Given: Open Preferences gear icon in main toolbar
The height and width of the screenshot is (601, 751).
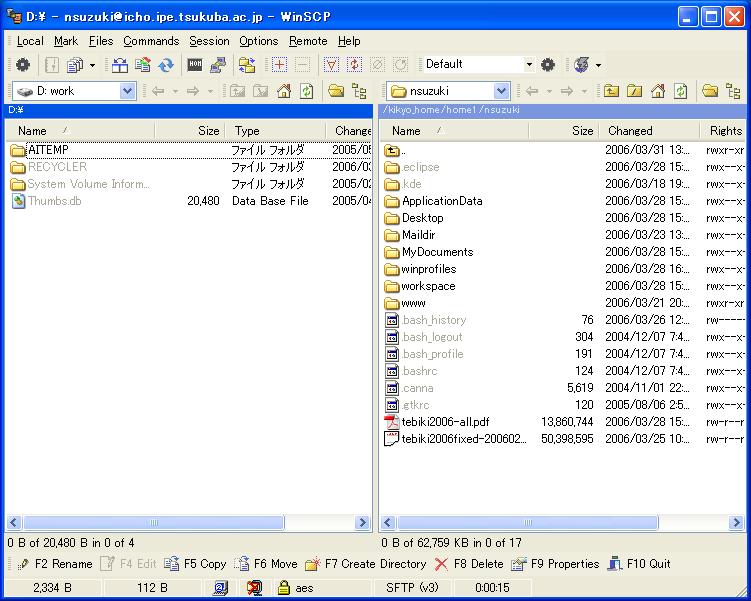Looking at the screenshot, I should [x=23, y=65].
